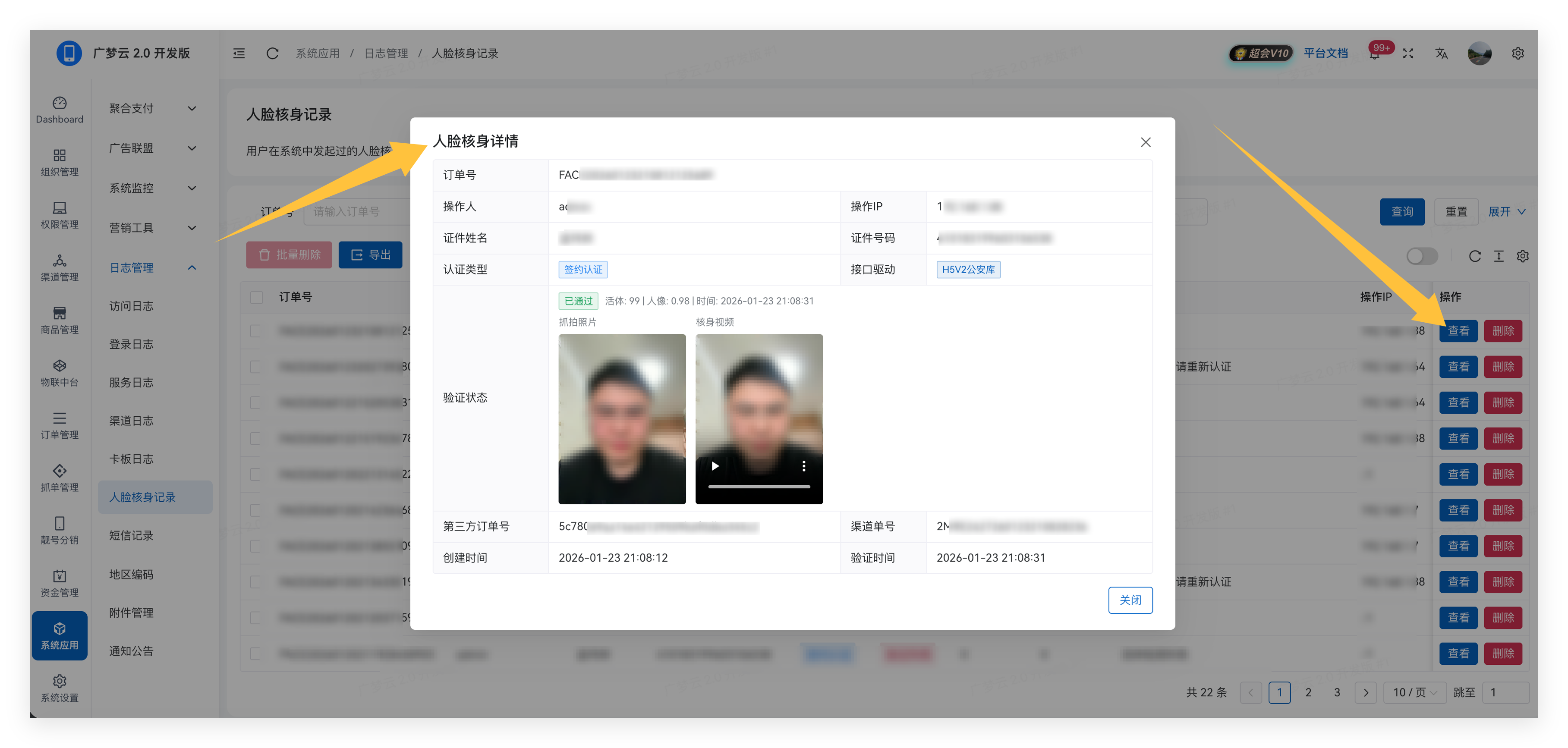Open video options three-dot menu

coord(803,466)
